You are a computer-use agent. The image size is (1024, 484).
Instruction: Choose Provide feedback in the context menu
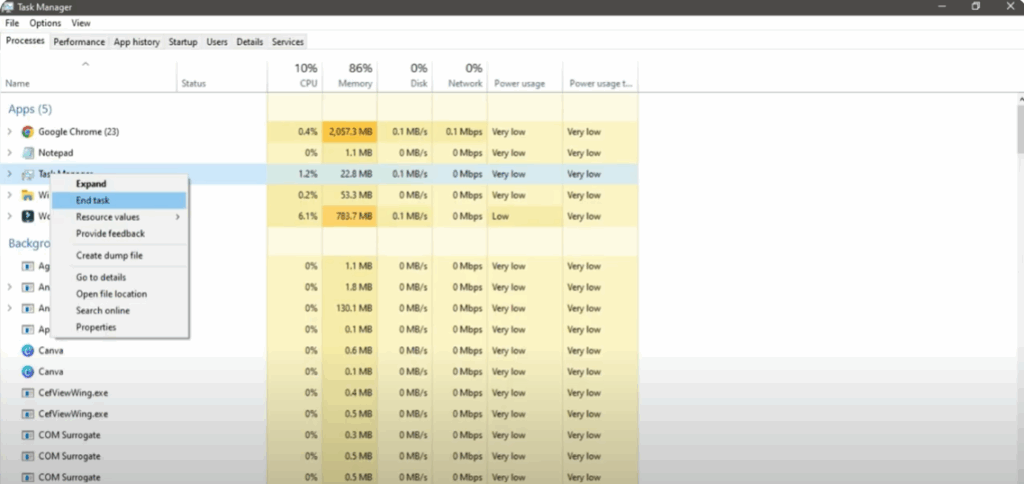(119, 234)
